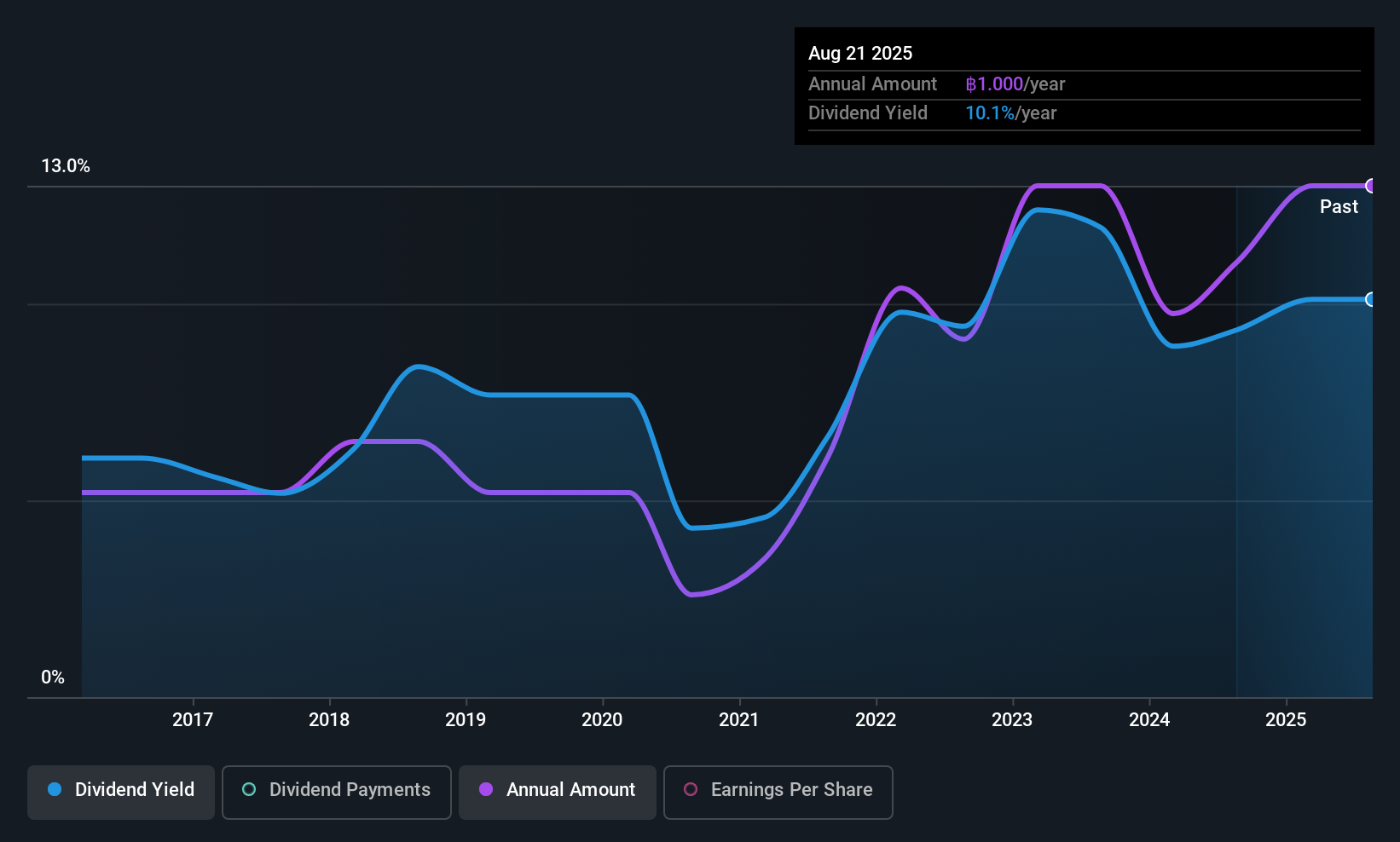Click the 13.0% axis label
The image size is (1400, 842).
tap(66, 166)
